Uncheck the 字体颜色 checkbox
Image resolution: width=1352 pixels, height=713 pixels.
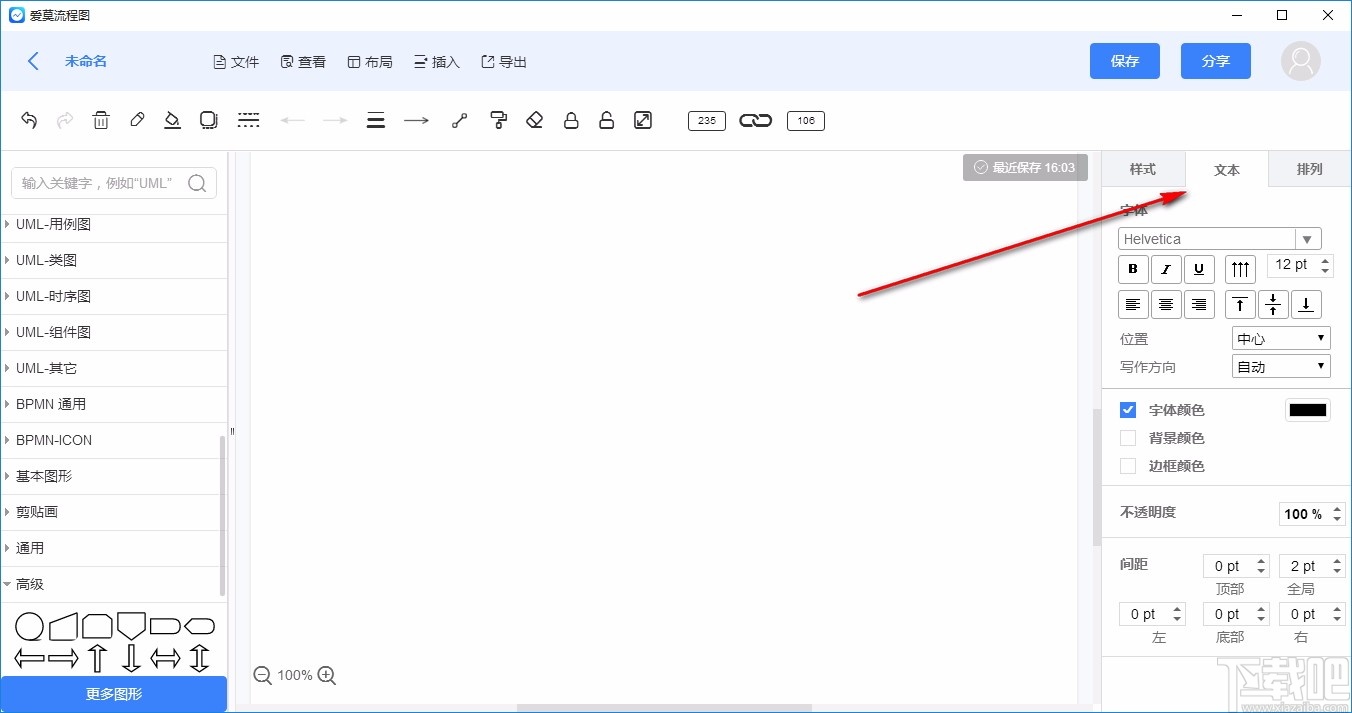pos(1128,410)
